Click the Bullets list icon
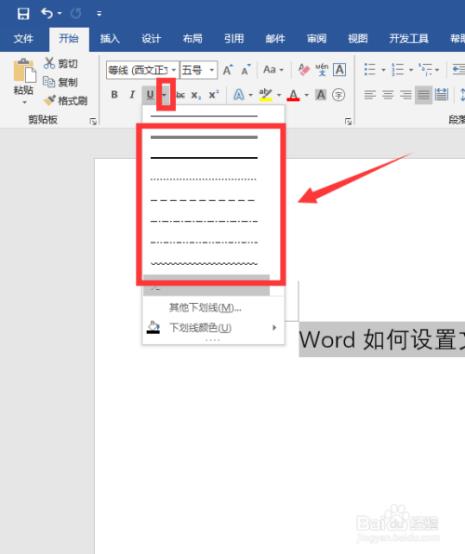The image size is (465, 554). [x=370, y=70]
